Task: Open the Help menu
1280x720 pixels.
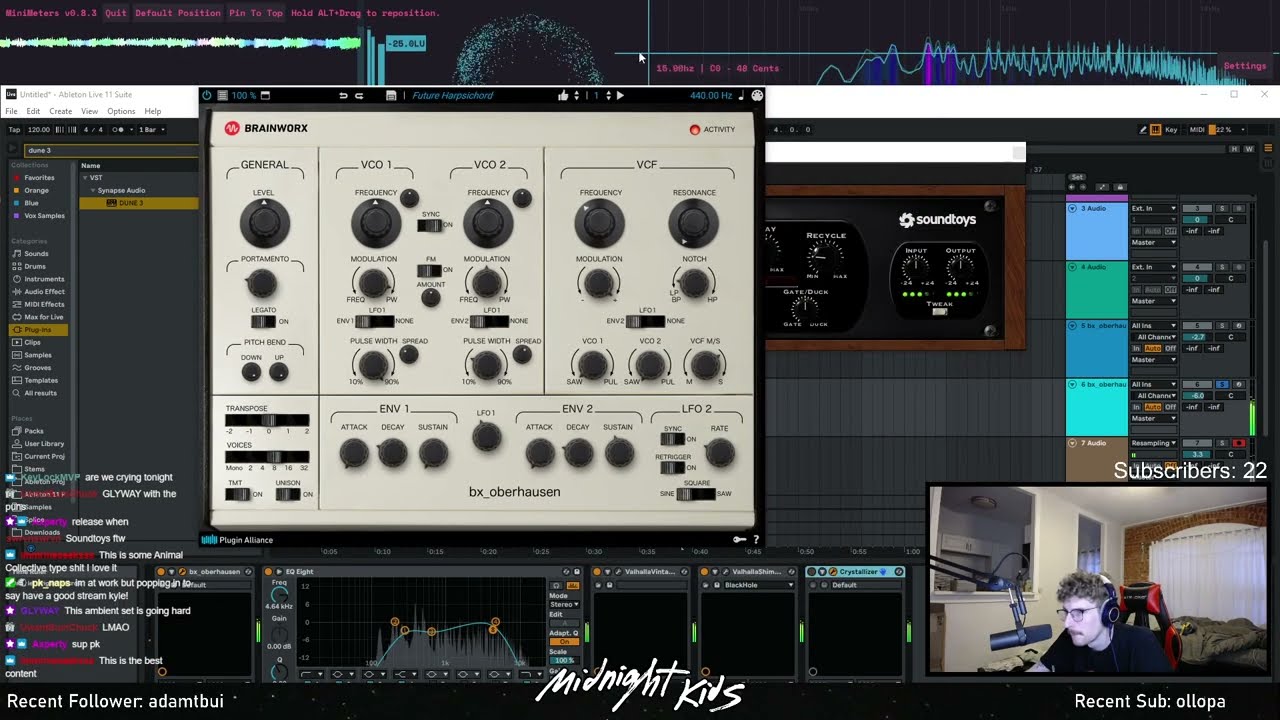Action: [152, 111]
